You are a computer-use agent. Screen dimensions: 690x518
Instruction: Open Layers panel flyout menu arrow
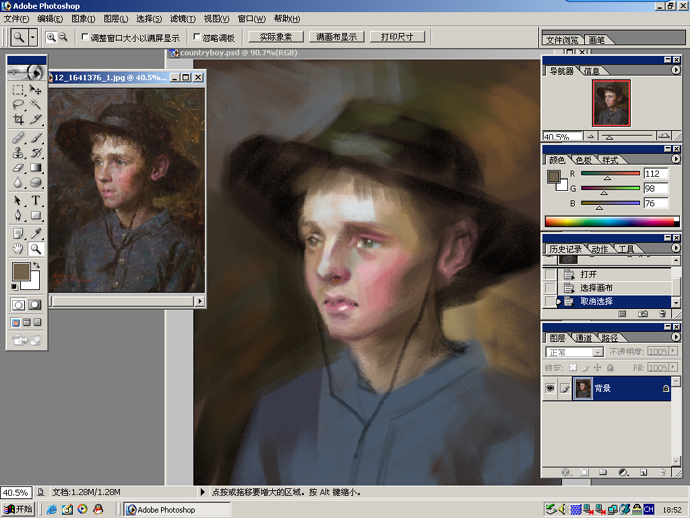tap(675, 337)
